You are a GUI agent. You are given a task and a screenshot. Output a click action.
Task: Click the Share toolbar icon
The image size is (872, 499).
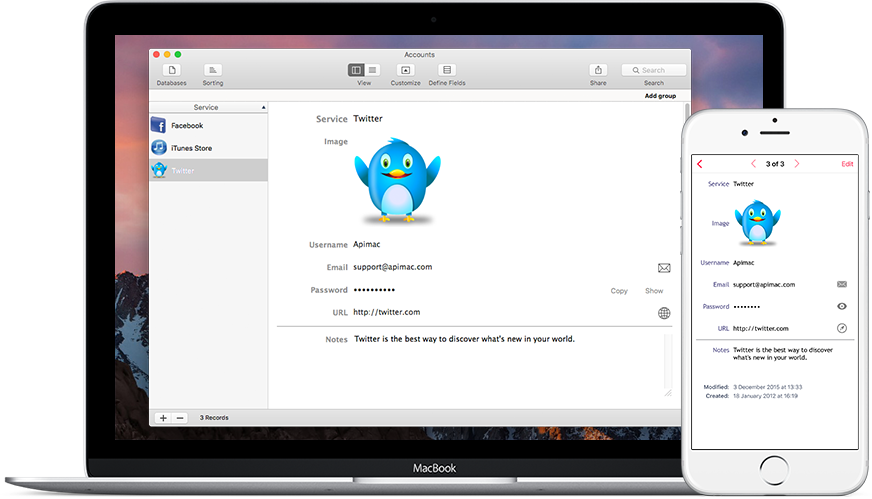click(x=598, y=70)
